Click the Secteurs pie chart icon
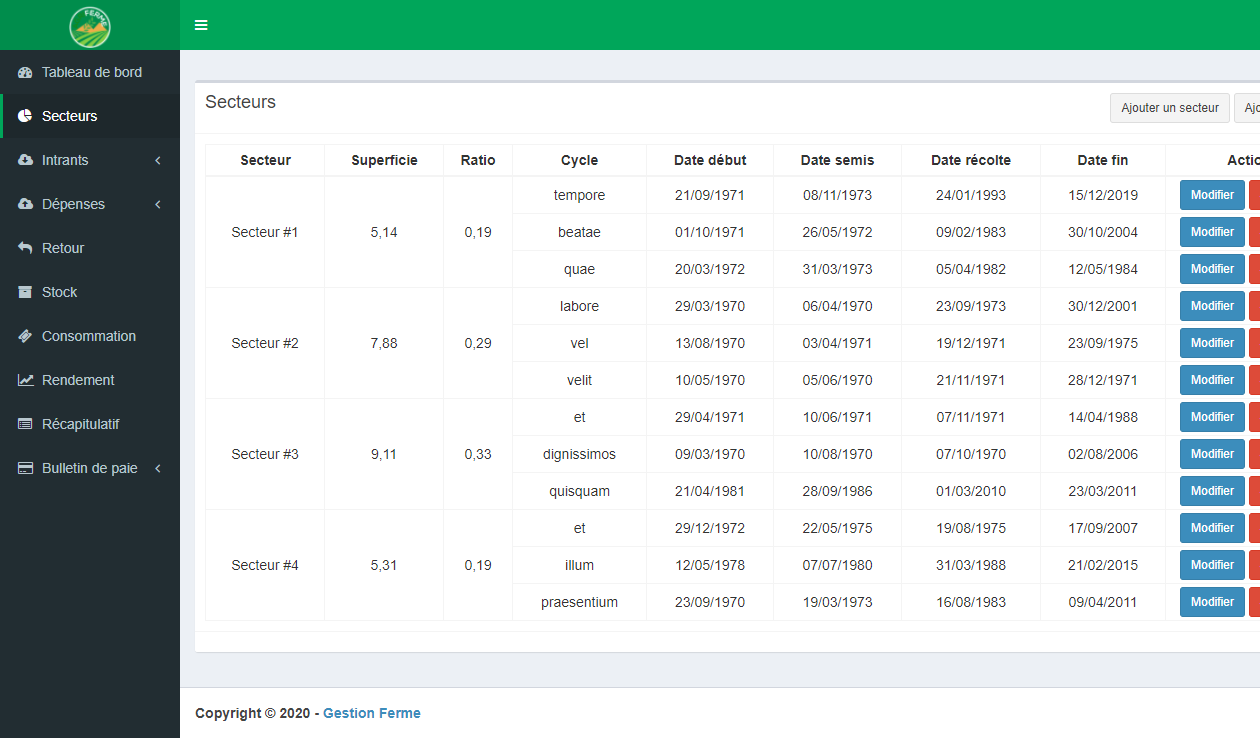 click(25, 116)
